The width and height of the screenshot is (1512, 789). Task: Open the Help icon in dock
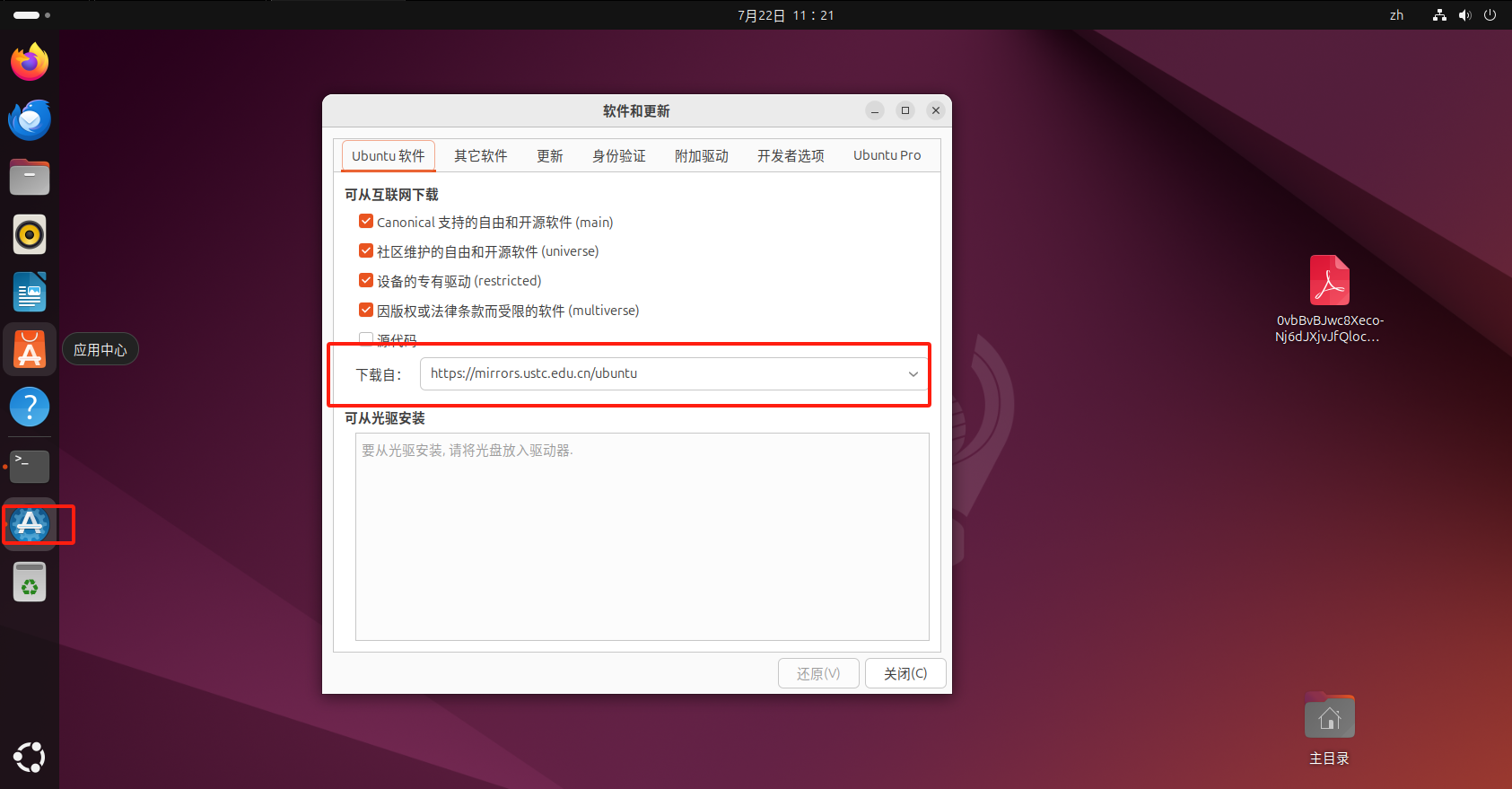pos(30,407)
